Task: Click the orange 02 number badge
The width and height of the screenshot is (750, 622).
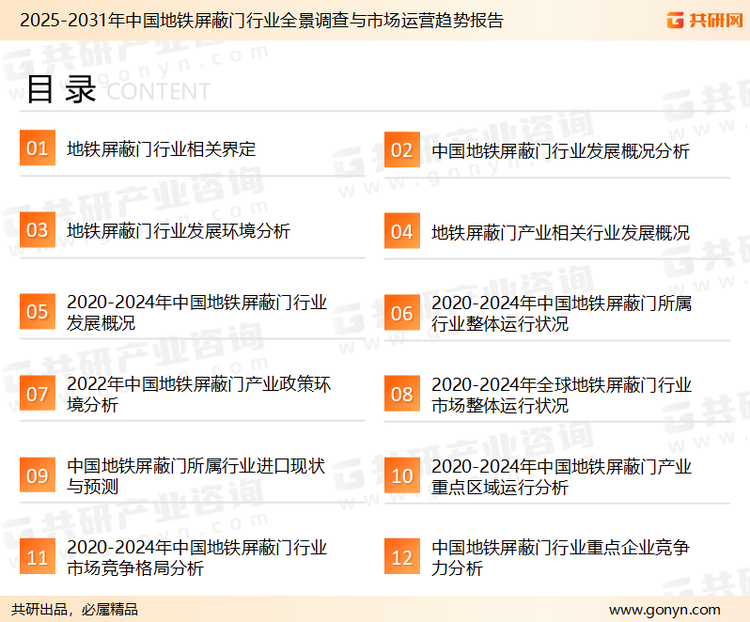Action: click(402, 150)
